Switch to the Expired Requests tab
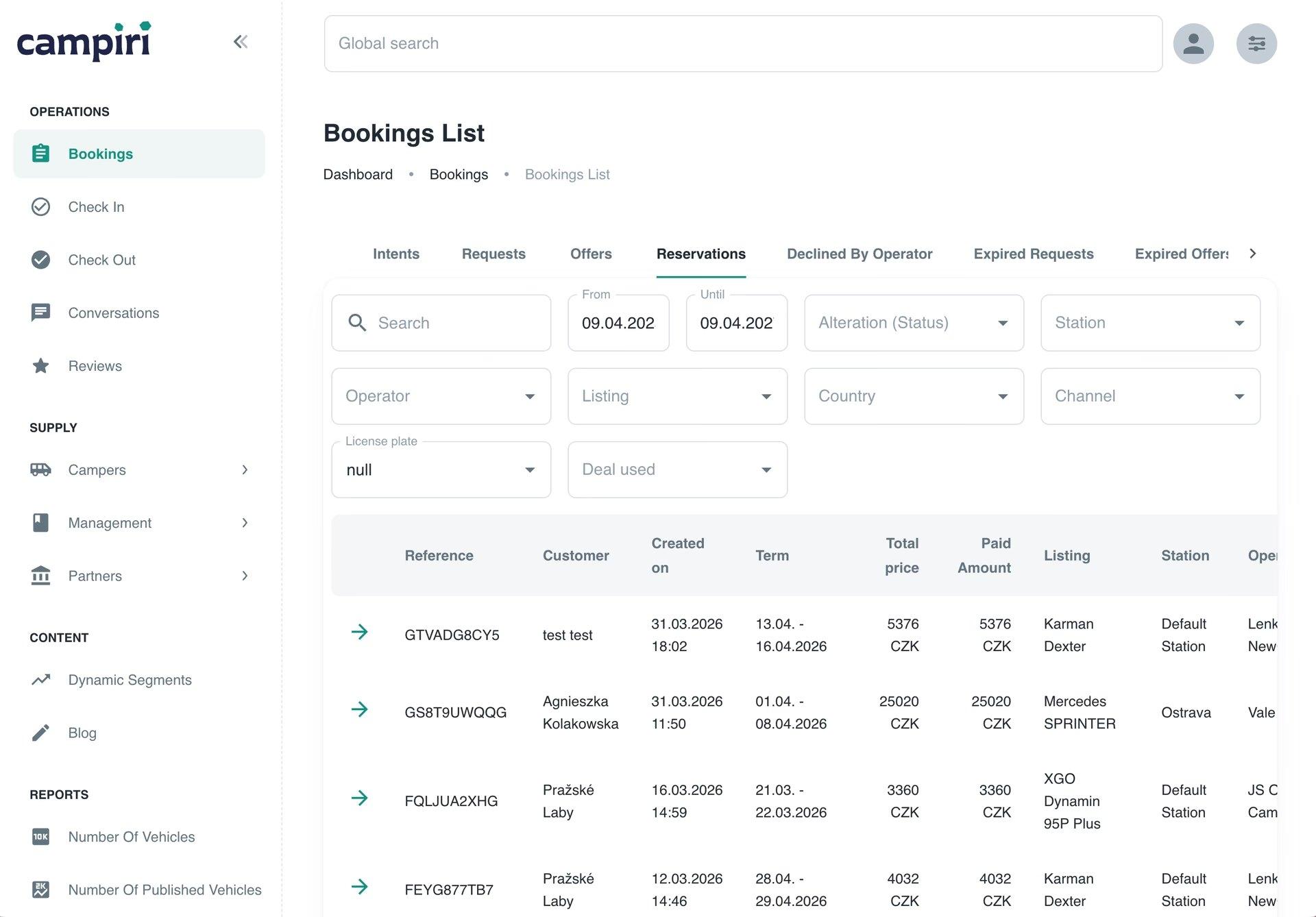The width and height of the screenshot is (1316, 917). [1034, 254]
